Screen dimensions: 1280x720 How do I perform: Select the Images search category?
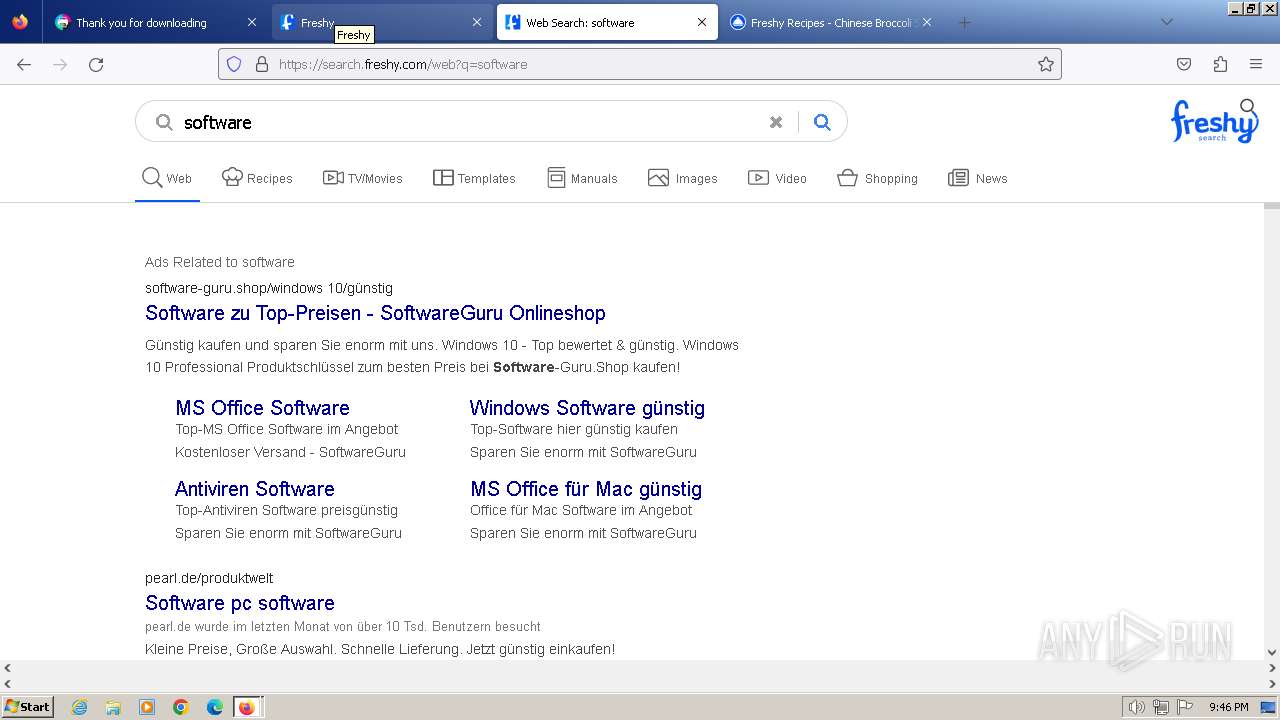coord(682,178)
